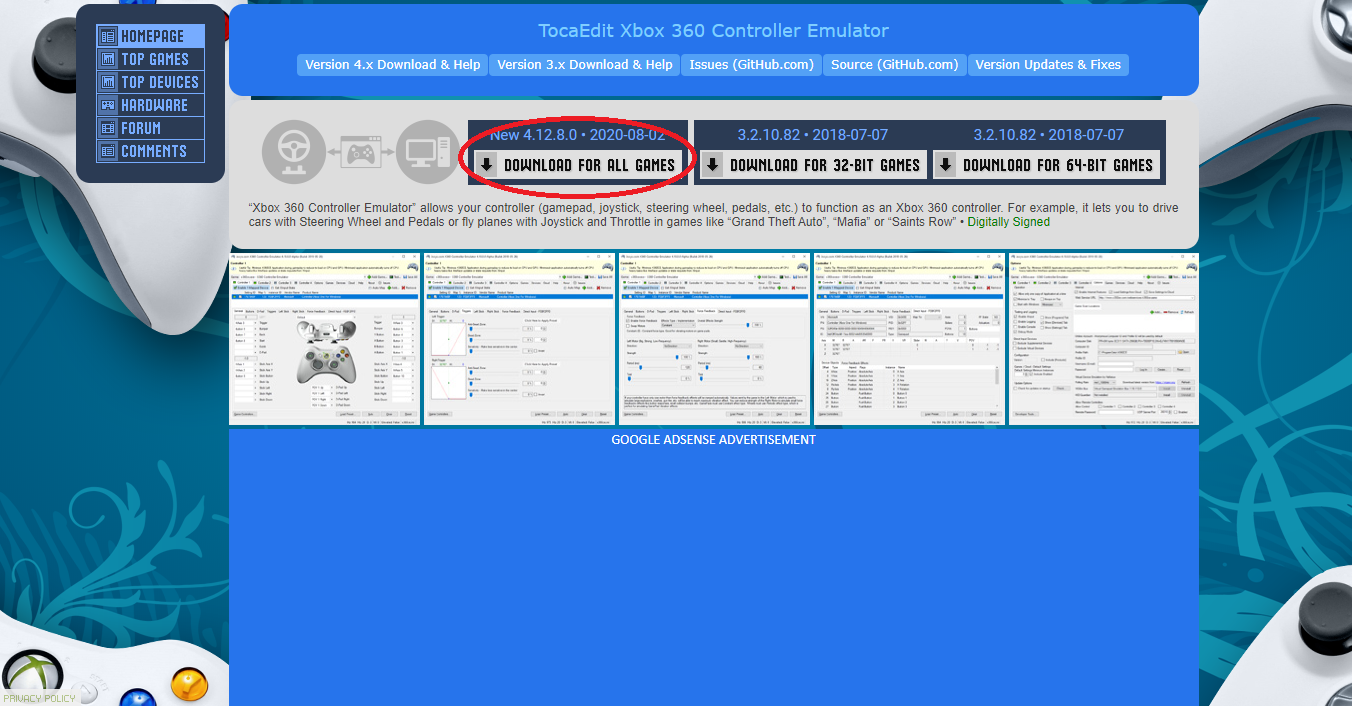The width and height of the screenshot is (1352, 706).
Task: Click the Homepage list icon
Action: [108, 36]
